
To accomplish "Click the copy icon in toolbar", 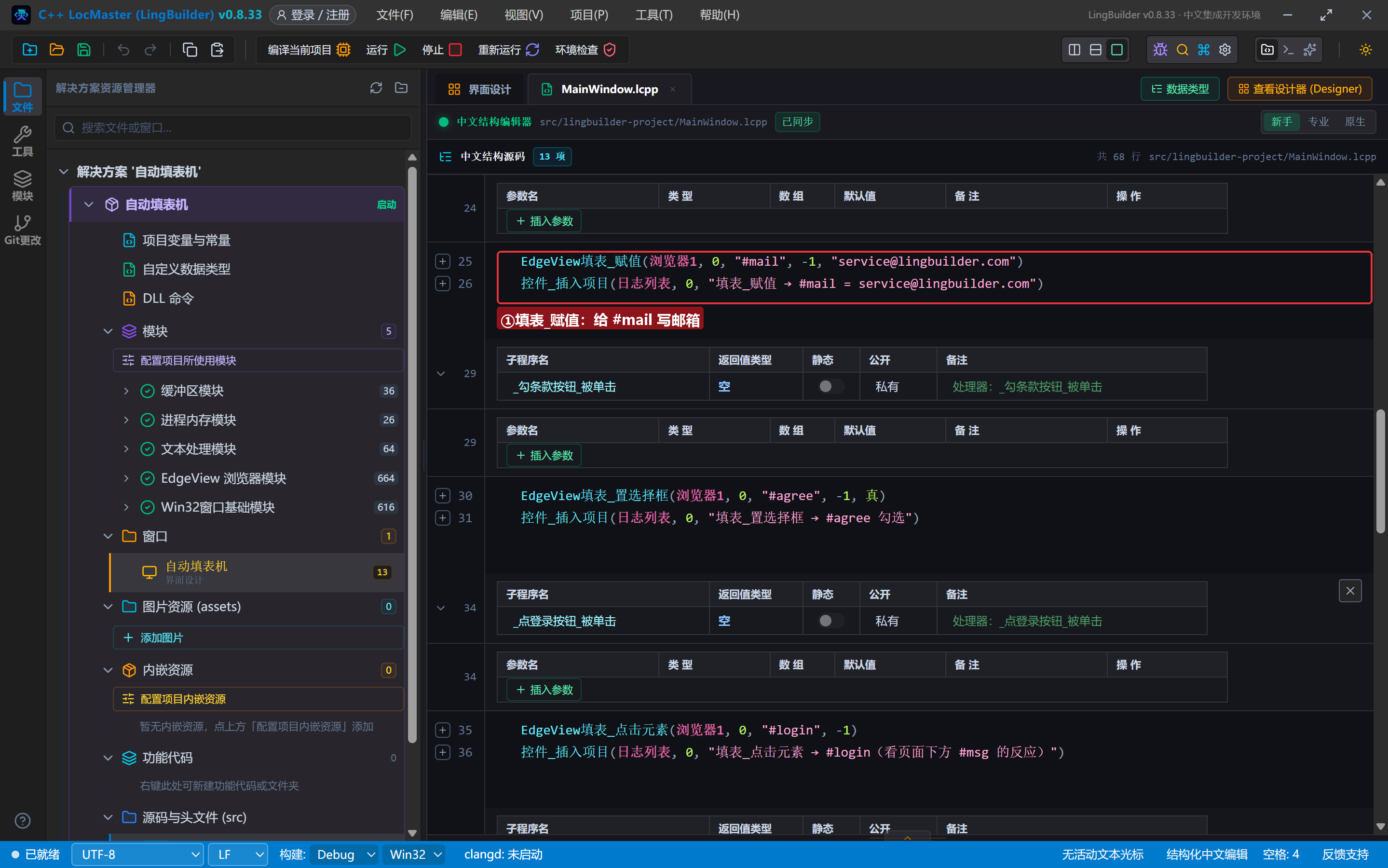I will pyautogui.click(x=190, y=50).
